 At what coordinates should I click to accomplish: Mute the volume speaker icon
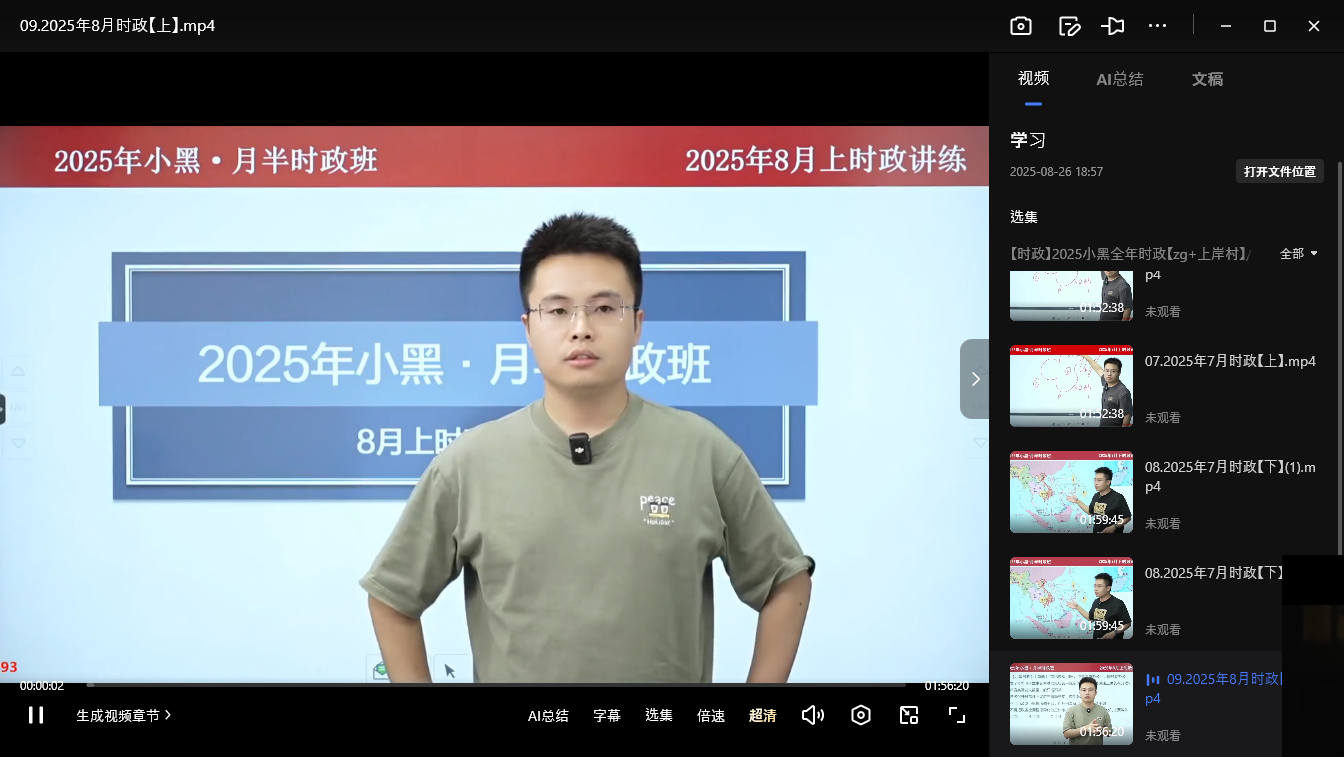click(813, 715)
